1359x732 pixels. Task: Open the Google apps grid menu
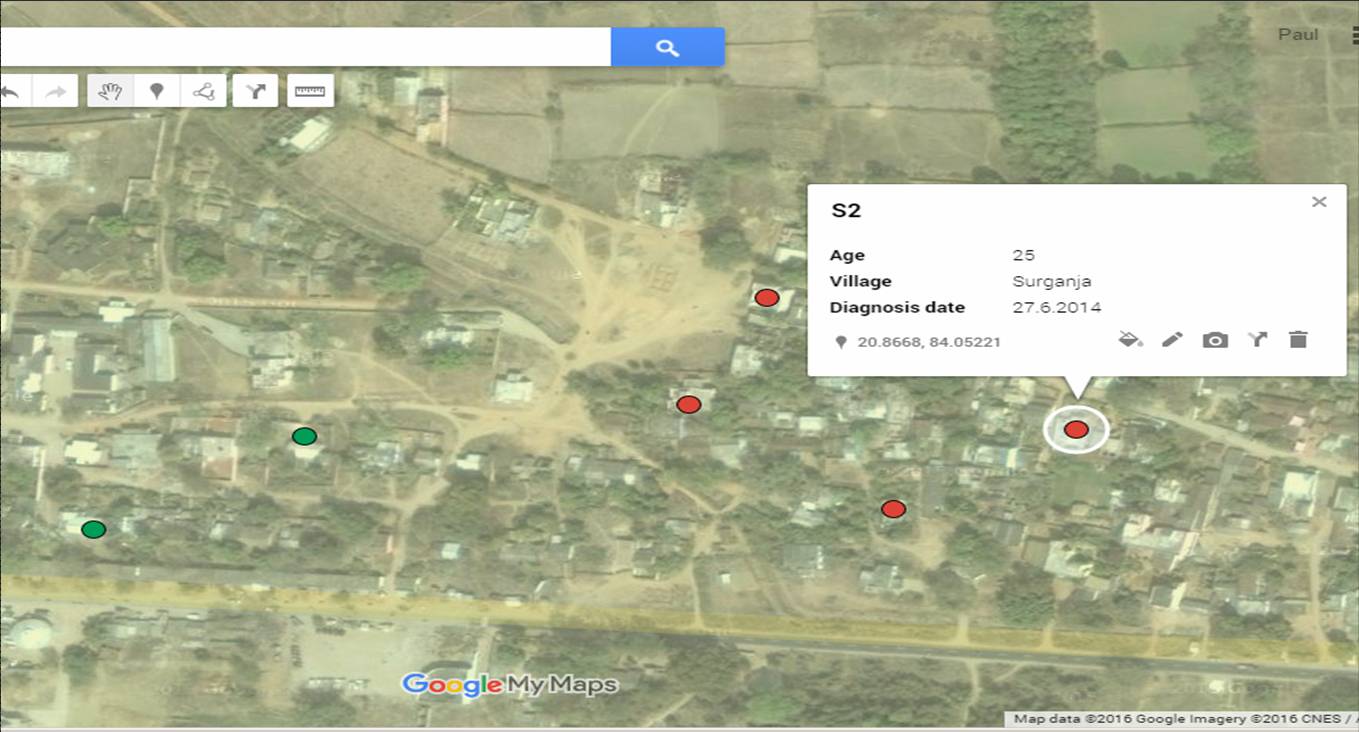pos(1352,33)
